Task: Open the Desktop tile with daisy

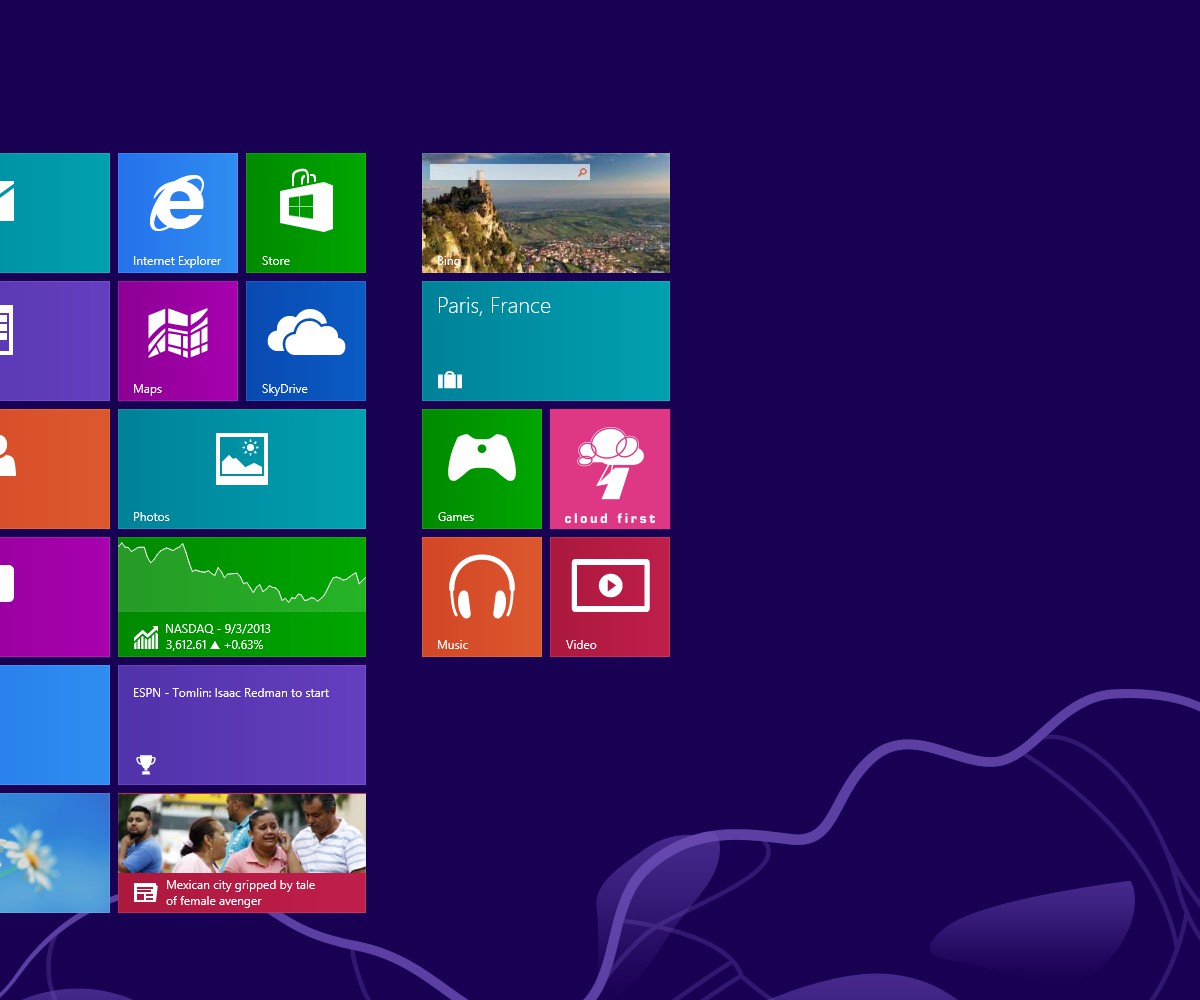Action: 55,853
